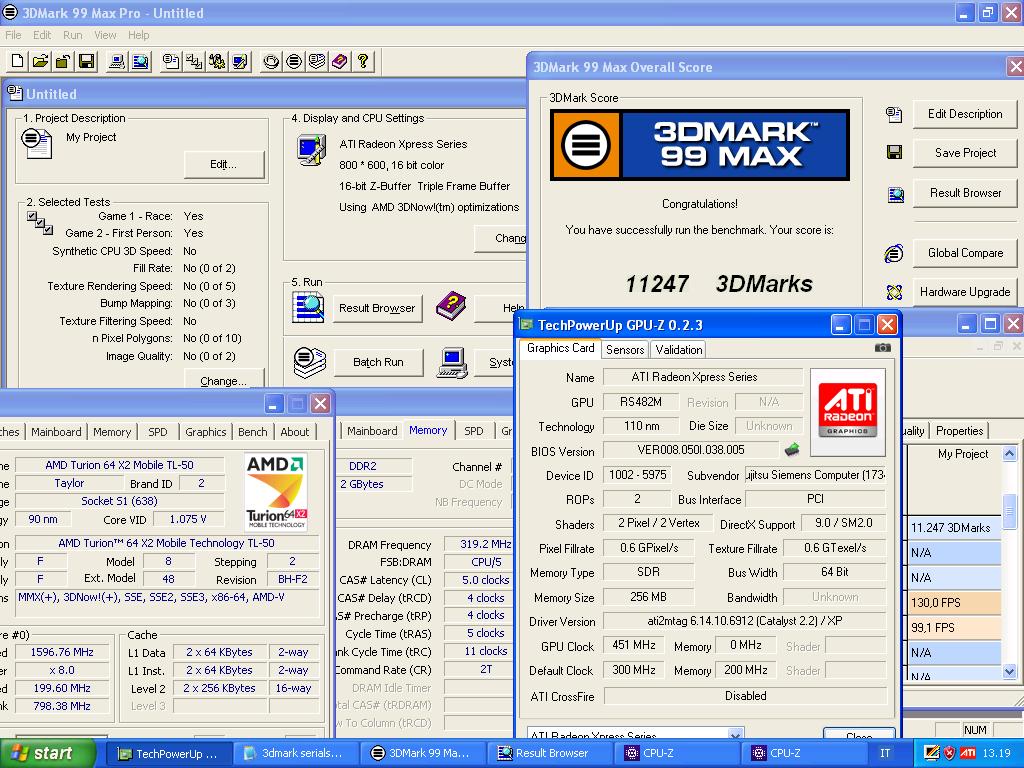Click the ATI tray icon in system tray

click(x=968, y=753)
